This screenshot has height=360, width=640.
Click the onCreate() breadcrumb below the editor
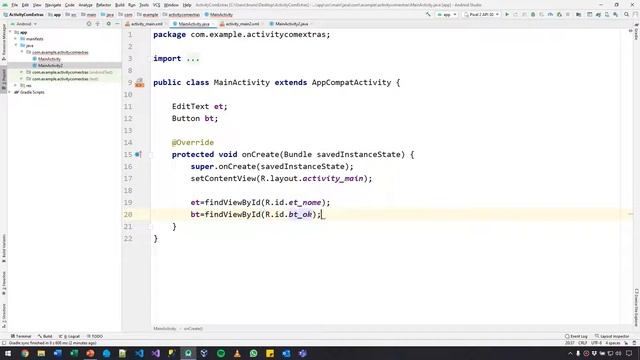(x=193, y=329)
